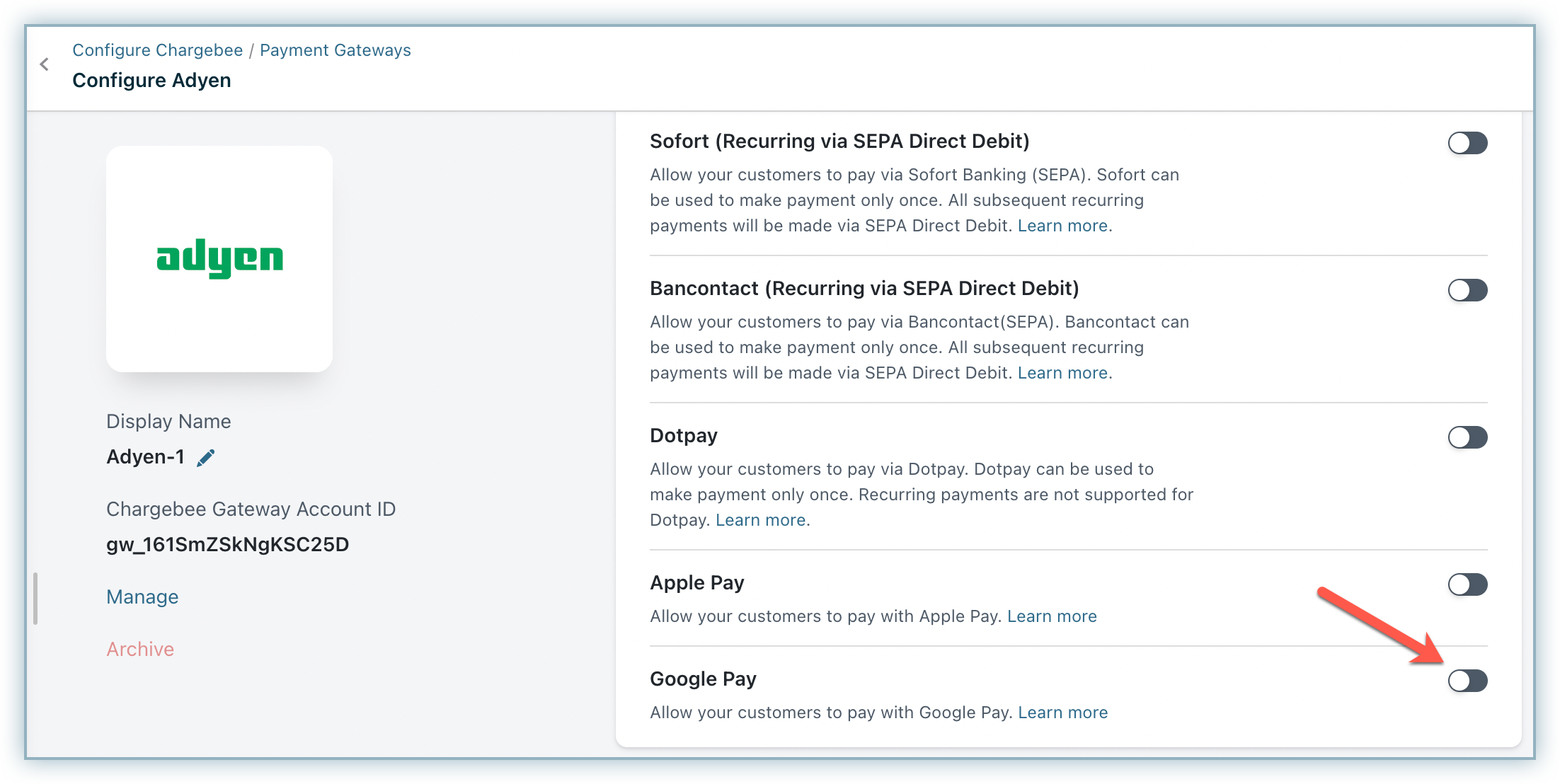This screenshot has width=1560, height=784.
Task: Open Learn more link for Bancontact
Action: pyautogui.click(x=1062, y=373)
